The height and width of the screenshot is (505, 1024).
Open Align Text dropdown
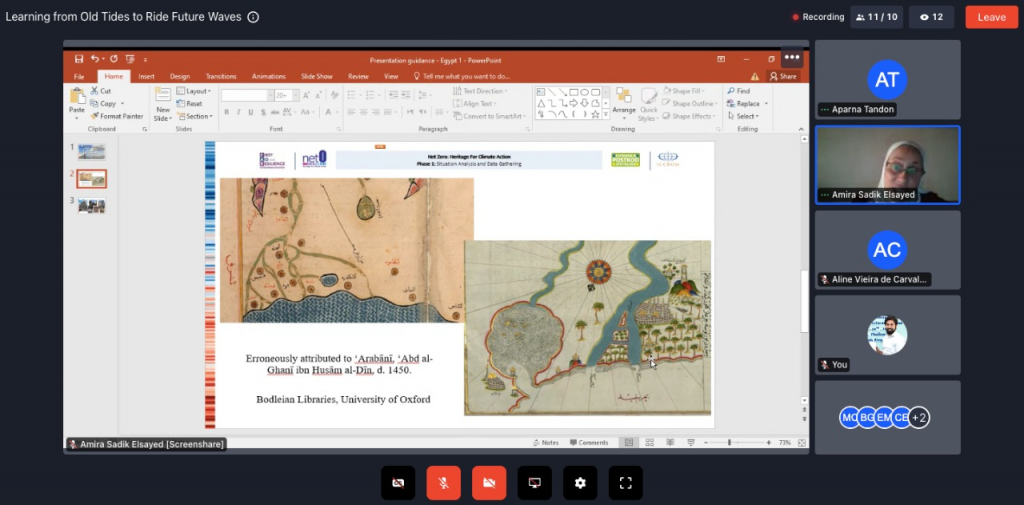tap(475, 103)
